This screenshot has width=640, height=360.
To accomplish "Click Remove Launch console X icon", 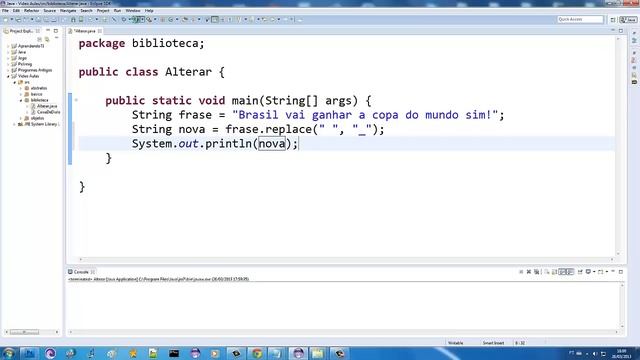I will pyautogui.click(x=529, y=272).
